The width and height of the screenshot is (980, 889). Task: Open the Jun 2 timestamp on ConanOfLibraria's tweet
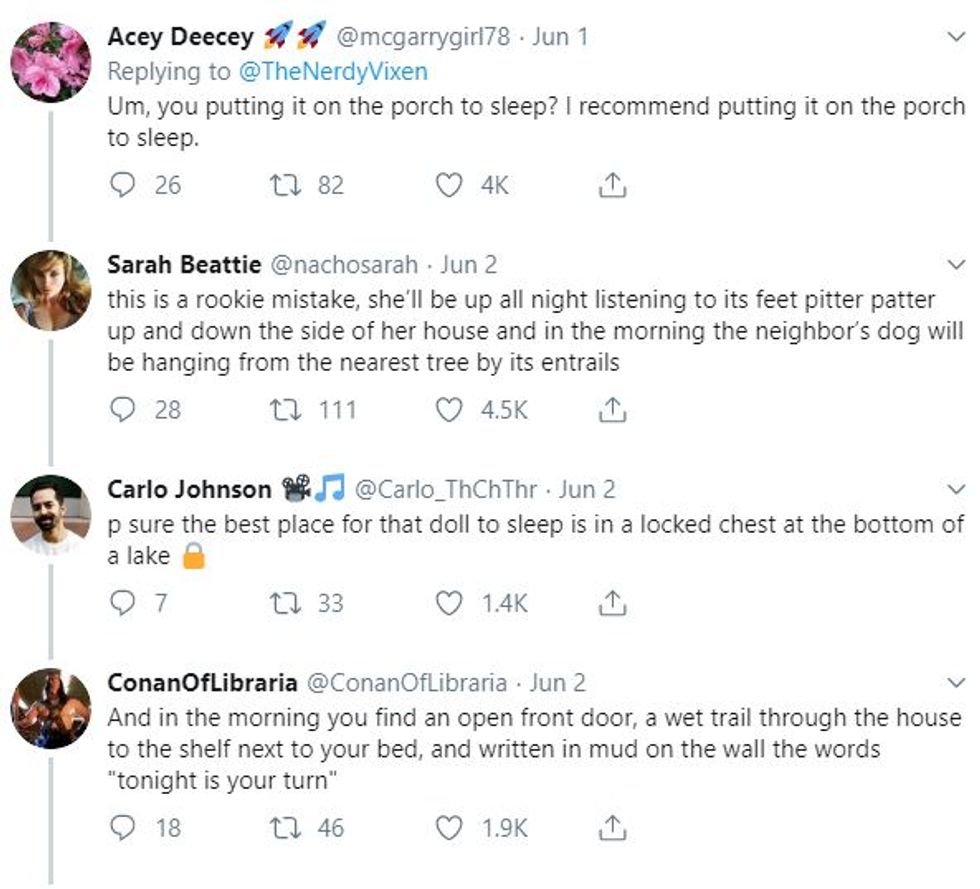click(x=557, y=683)
